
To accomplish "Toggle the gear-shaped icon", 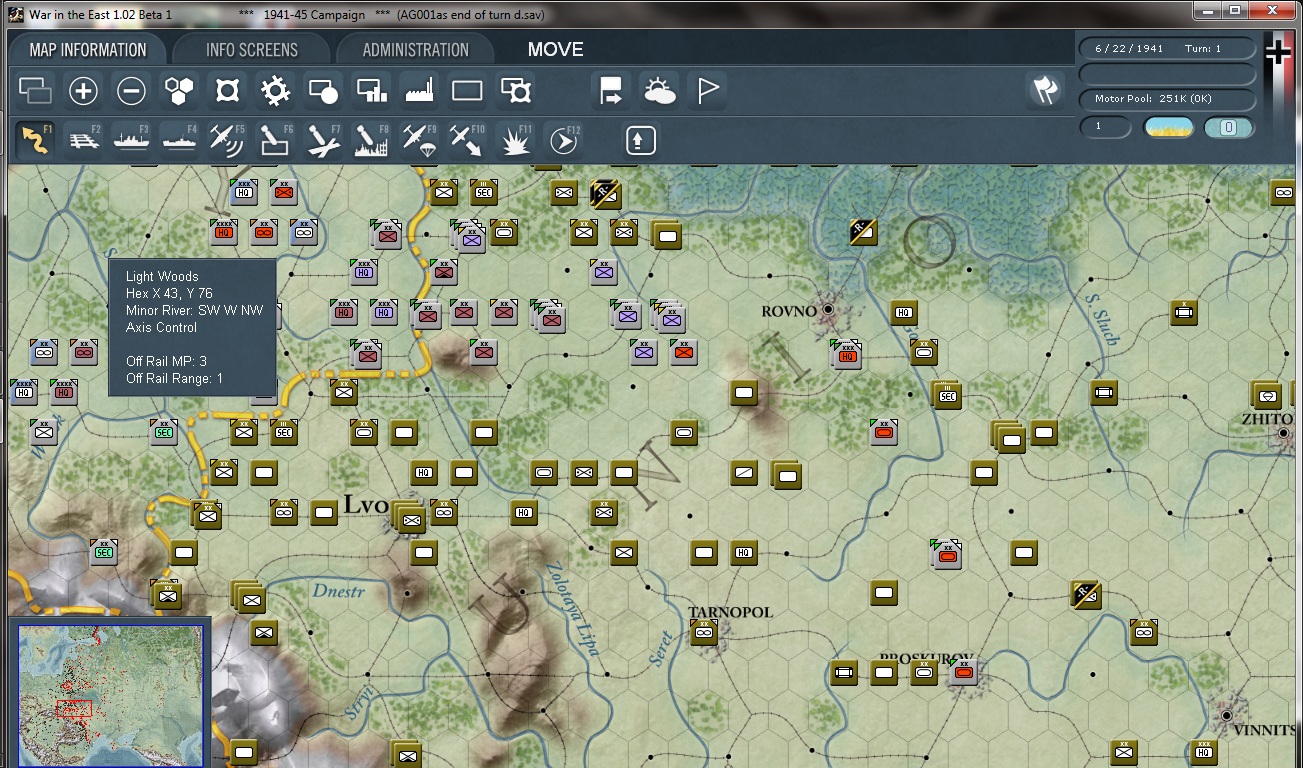I will [x=275, y=92].
